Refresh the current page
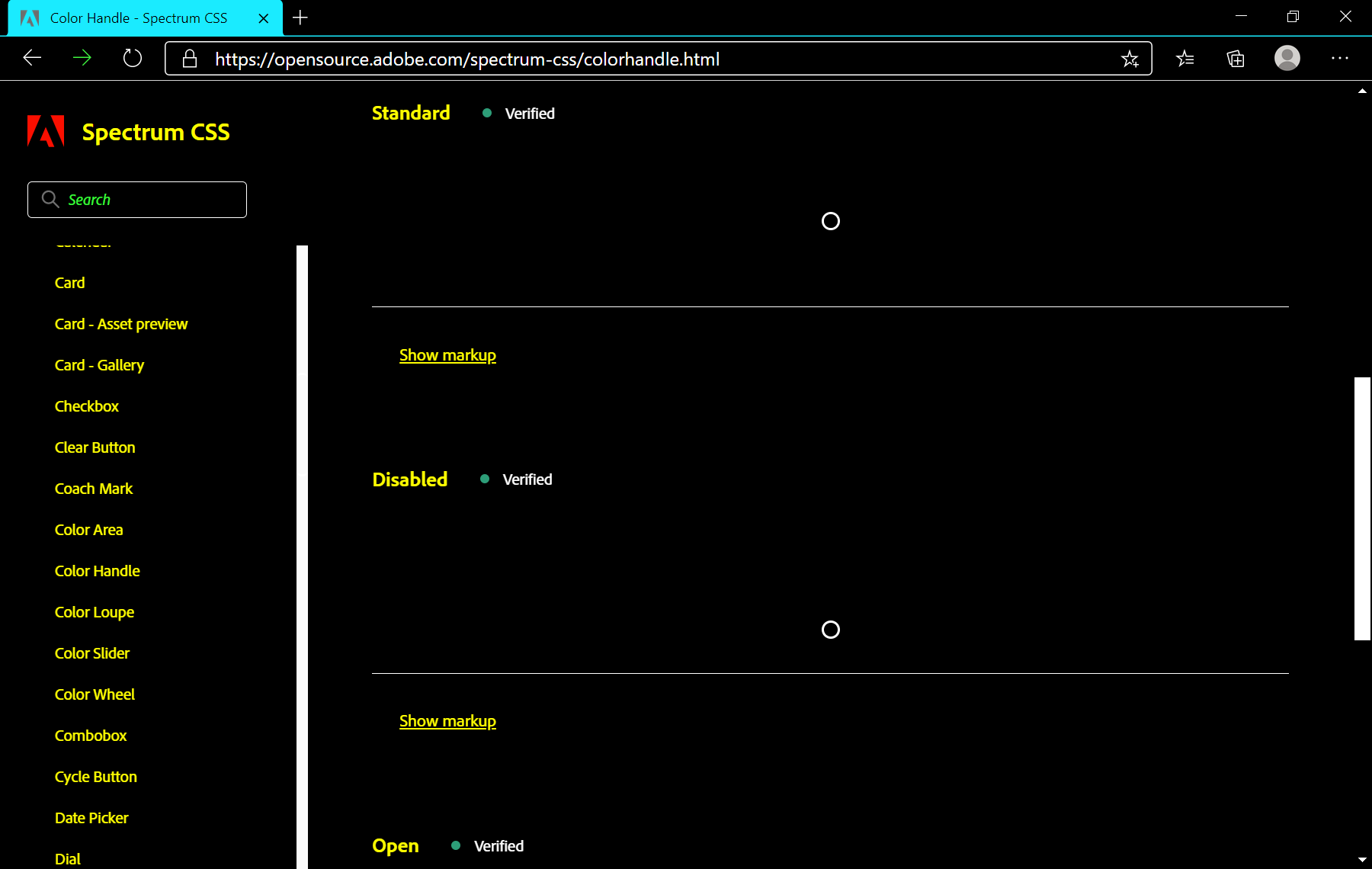 [x=132, y=58]
